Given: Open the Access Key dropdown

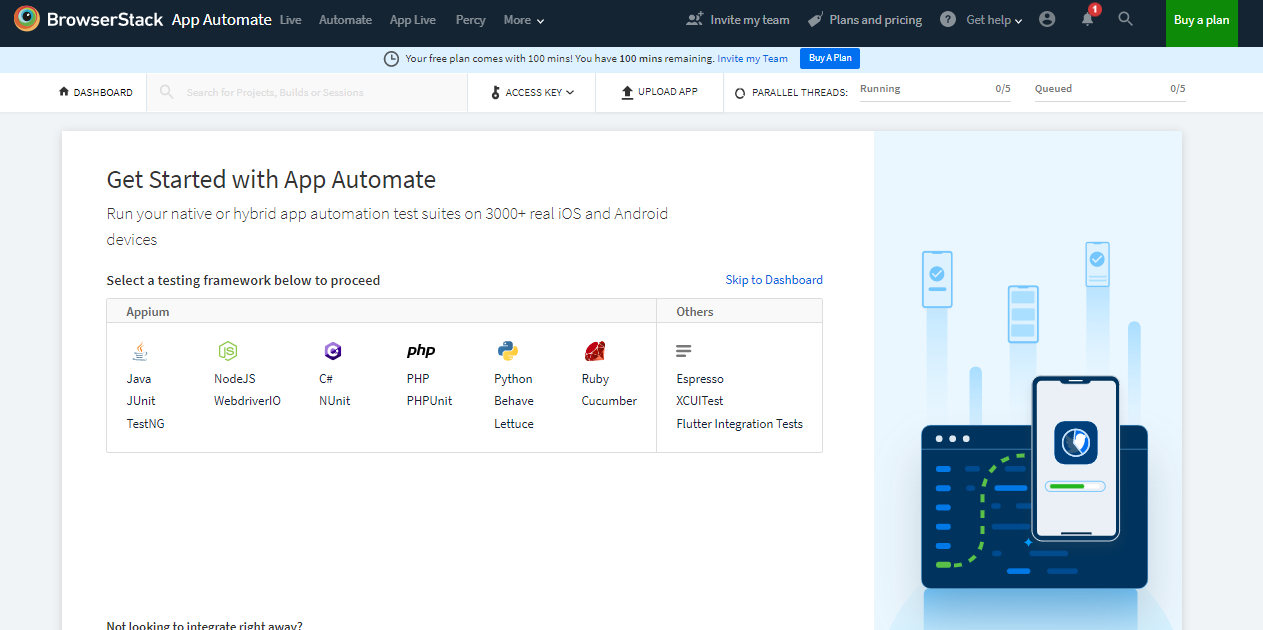Looking at the screenshot, I should [x=530, y=91].
